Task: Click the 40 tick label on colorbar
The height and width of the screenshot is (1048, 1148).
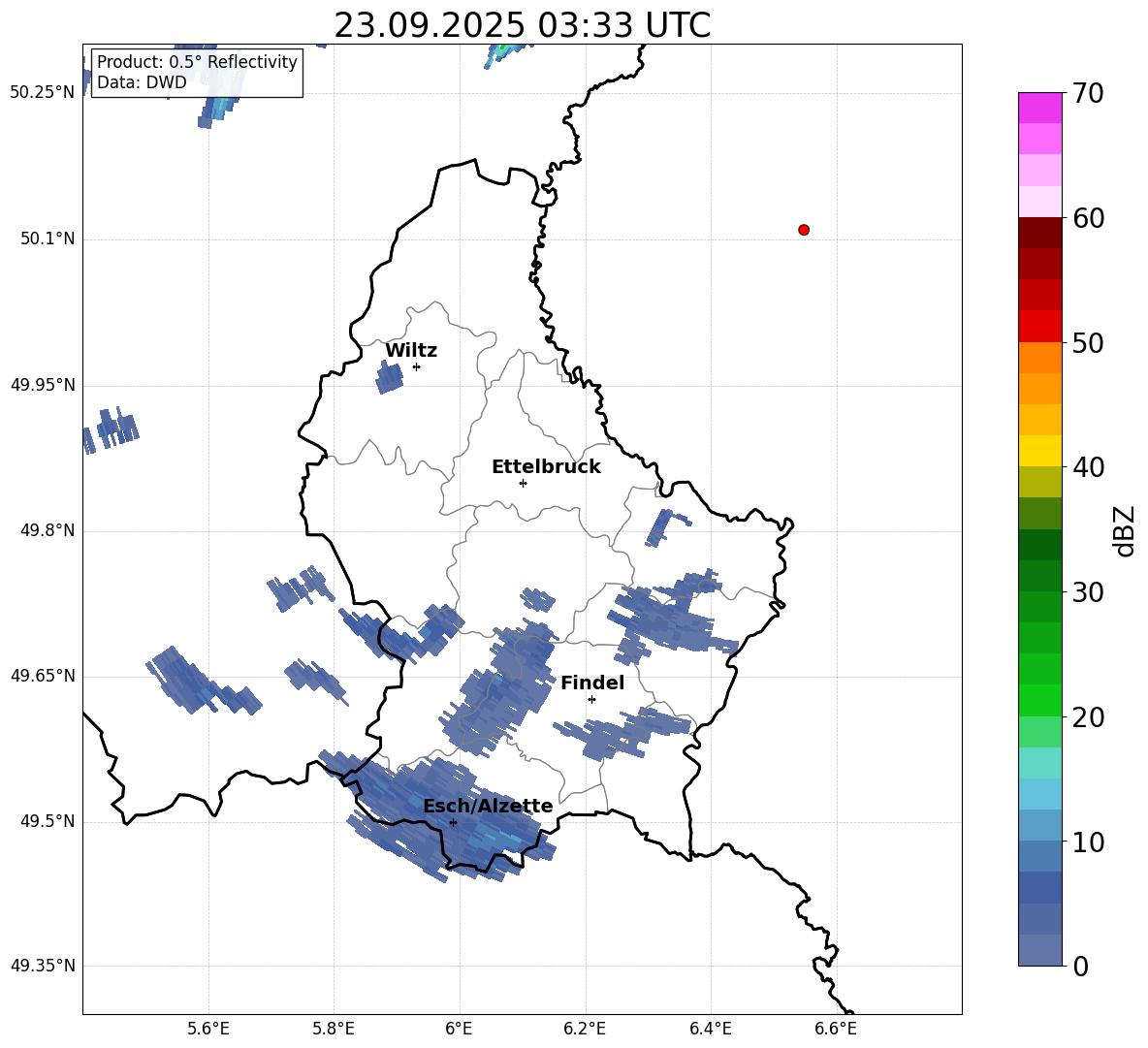Action: [x=1088, y=467]
